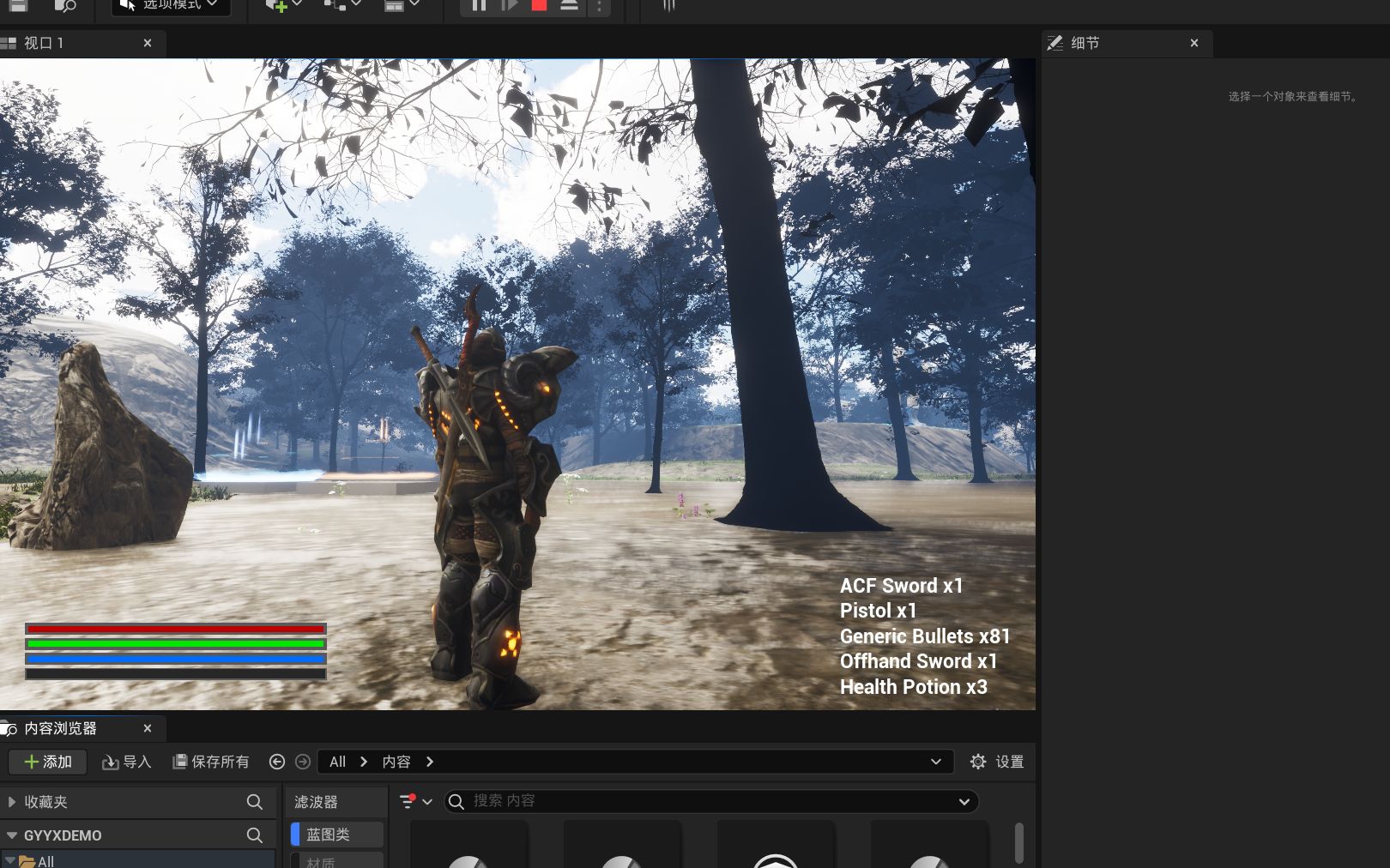Open the add actor (green plus) menu
1390x868 pixels.
pos(276,5)
